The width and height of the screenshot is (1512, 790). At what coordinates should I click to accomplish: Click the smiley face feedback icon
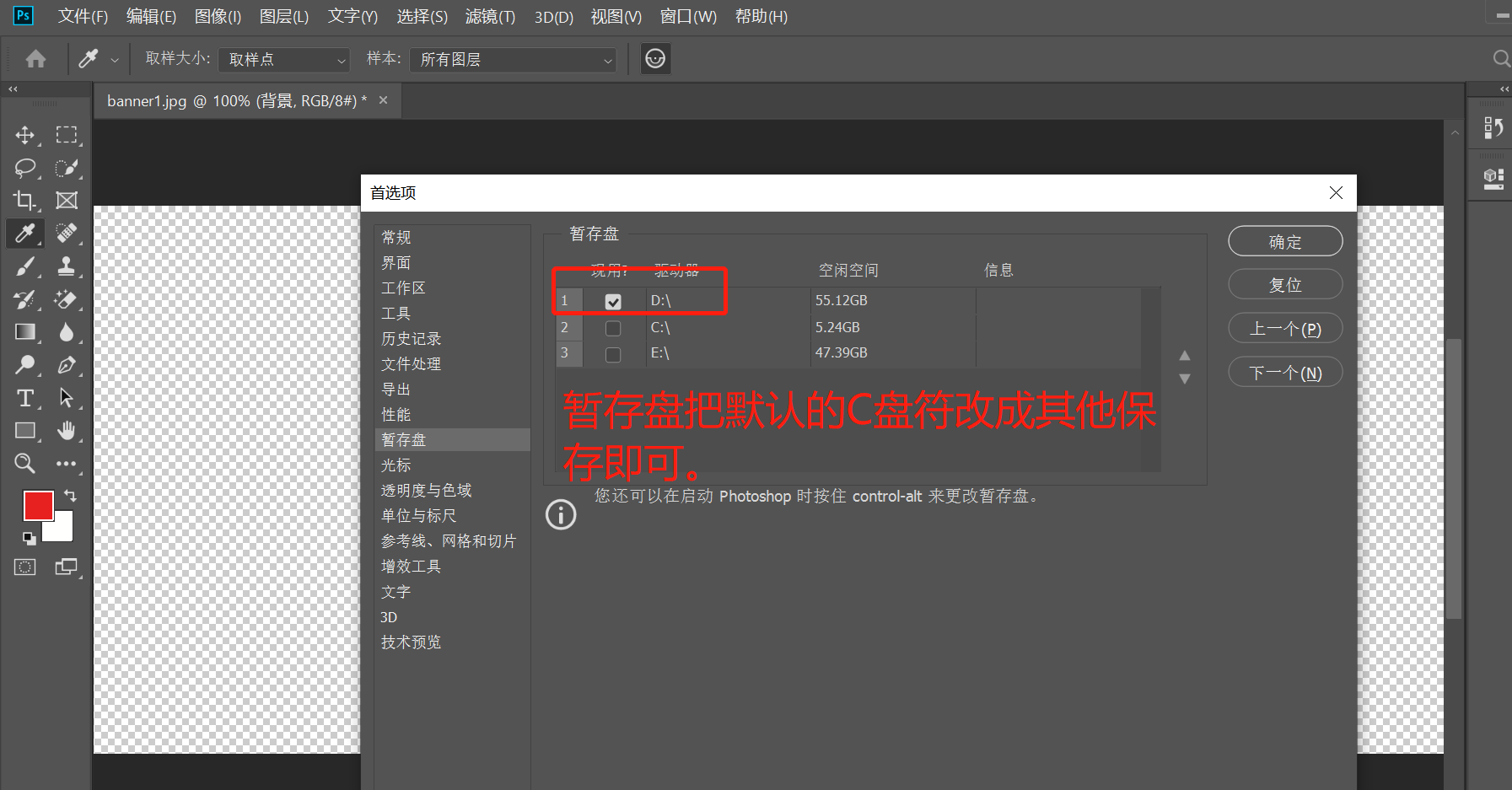pos(655,58)
